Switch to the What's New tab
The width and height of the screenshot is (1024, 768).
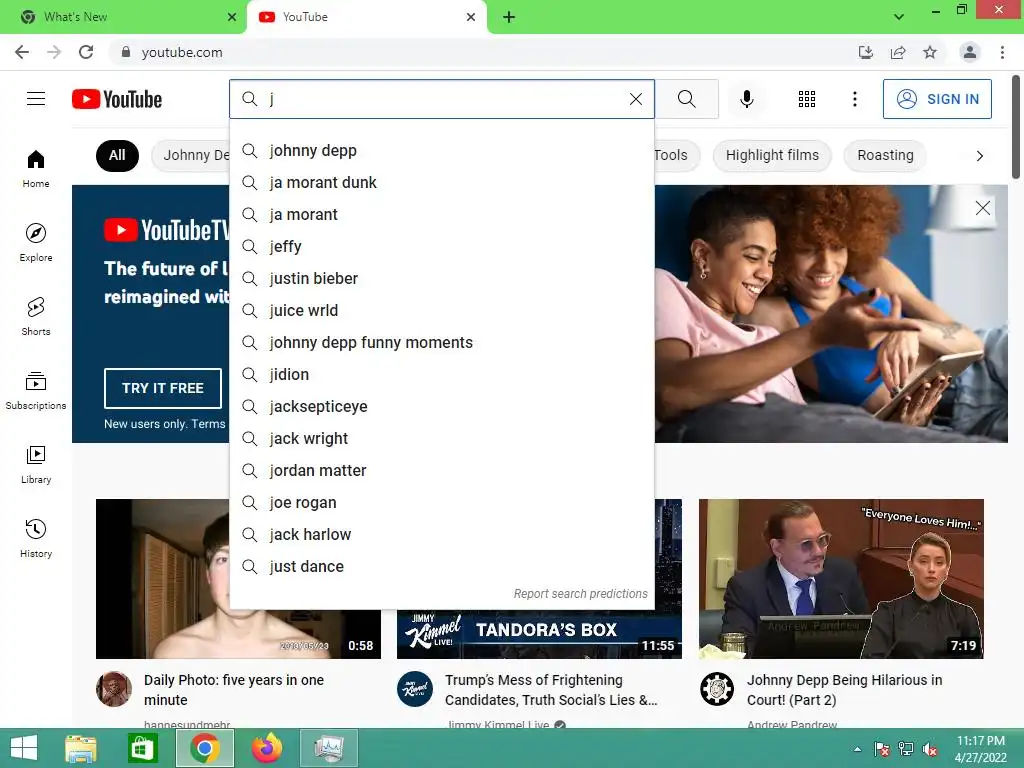[122, 17]
